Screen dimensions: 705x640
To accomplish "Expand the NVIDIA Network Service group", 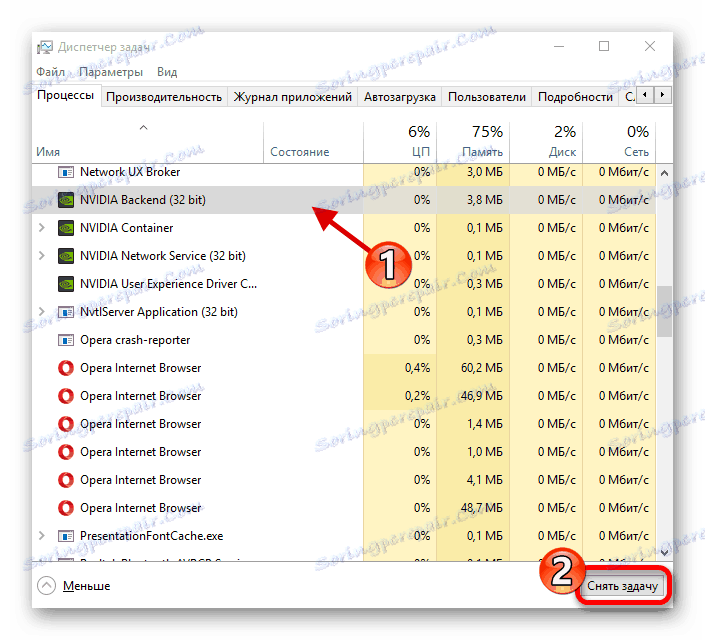I will pyautogui.click(x=42, y=256).
